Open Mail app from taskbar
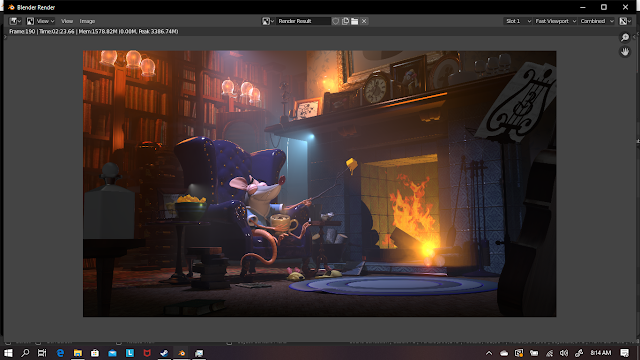This screenshot has height=360, width=640. point(112,353)
